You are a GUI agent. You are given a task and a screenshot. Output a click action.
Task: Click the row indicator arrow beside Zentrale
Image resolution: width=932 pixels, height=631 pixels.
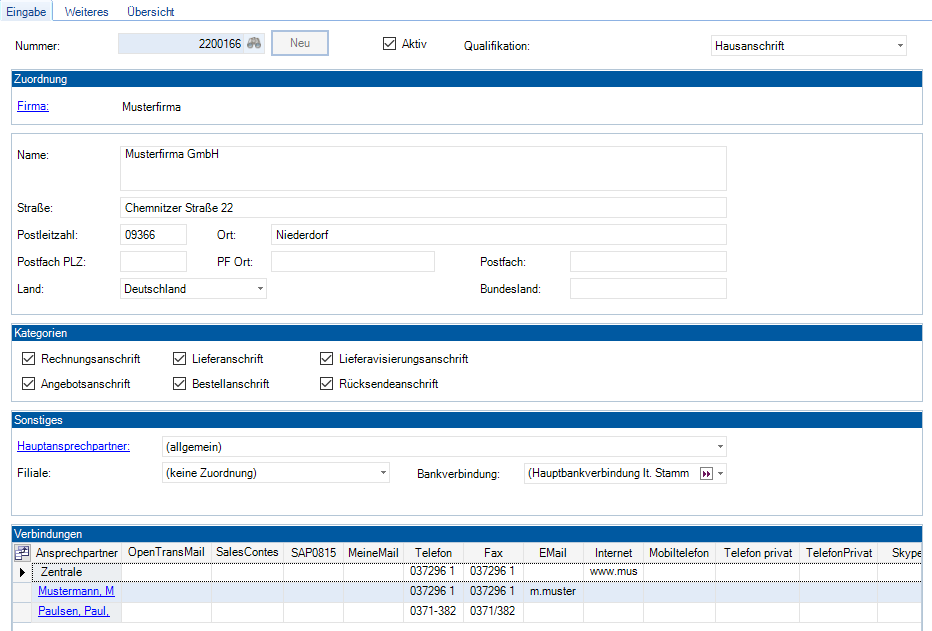click(x=22, y=572)
